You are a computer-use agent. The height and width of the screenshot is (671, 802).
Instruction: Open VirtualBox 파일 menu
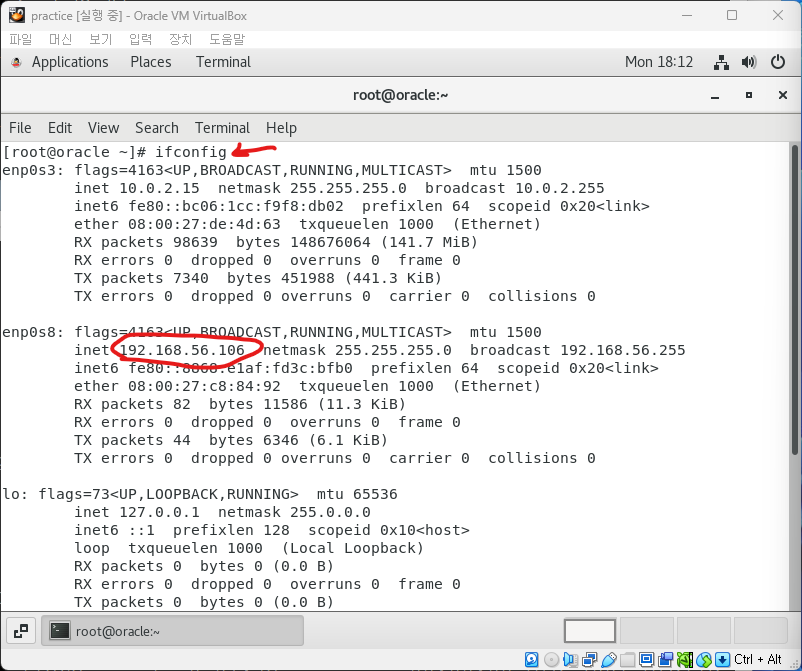(x=21, y=39)
